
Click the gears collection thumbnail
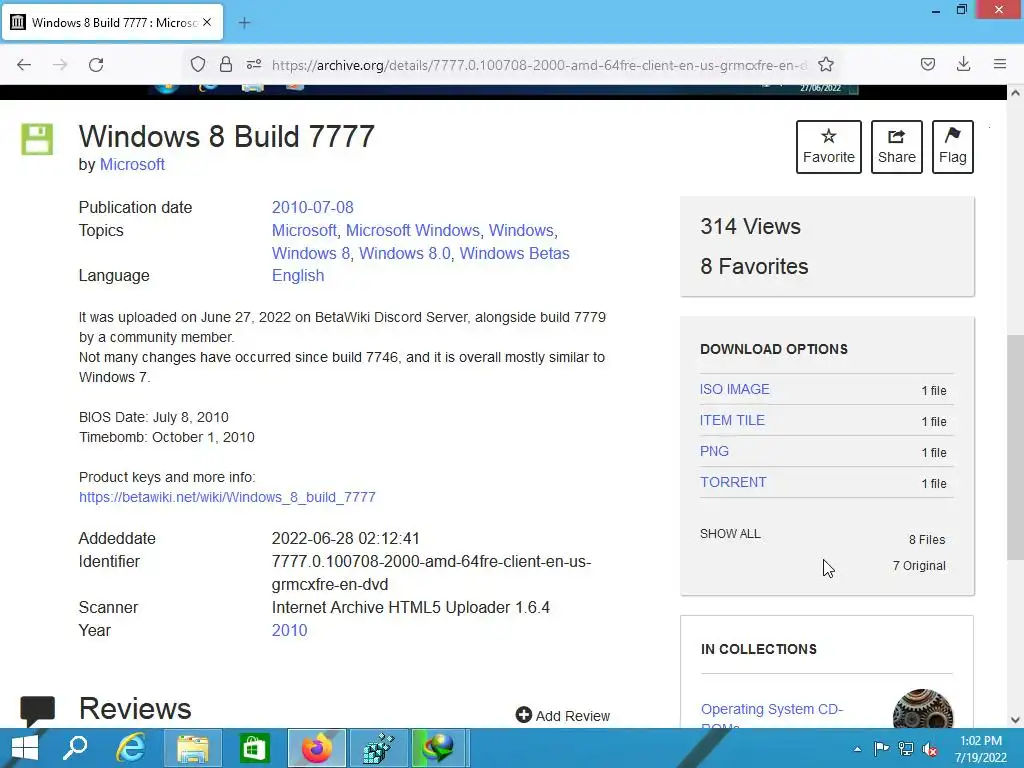[923, 709]
